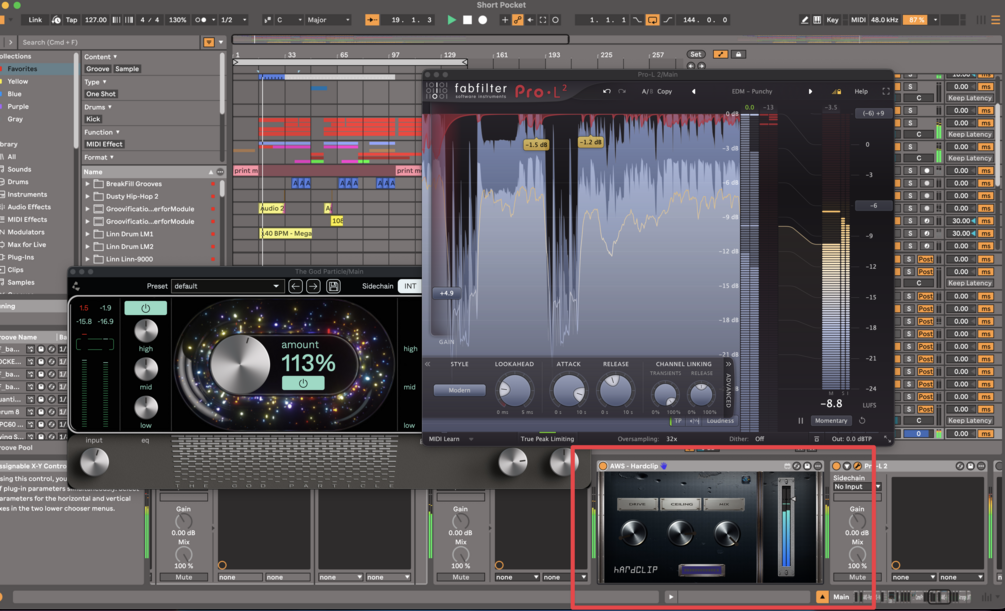Click the Set locator button
Viewport: 1005px width, 611px height.
(695, 54)
